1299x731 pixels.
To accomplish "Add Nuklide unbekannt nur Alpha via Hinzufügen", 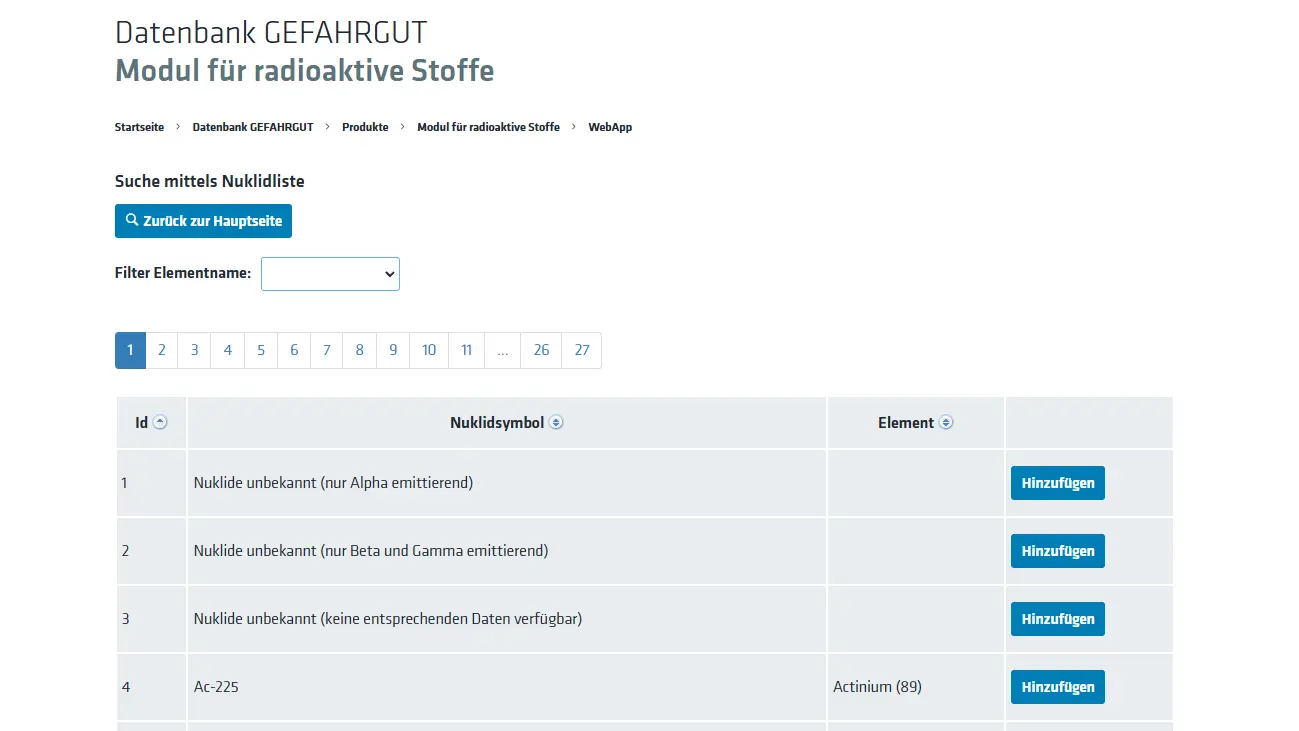I will coord(1057,483).
